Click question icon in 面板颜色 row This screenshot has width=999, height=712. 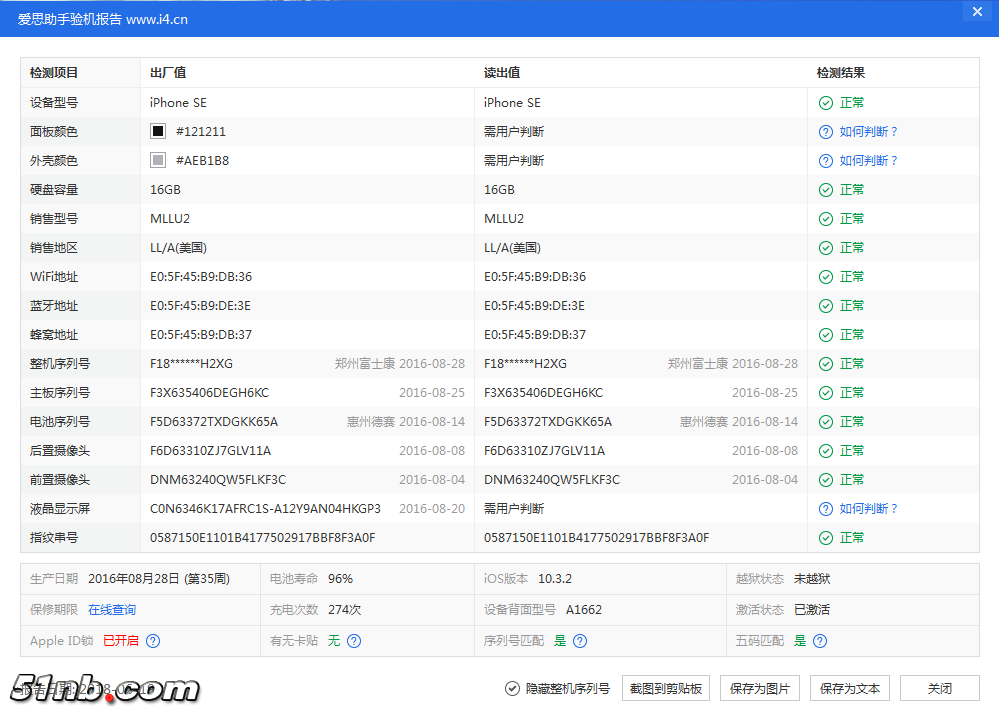(826, 132)
